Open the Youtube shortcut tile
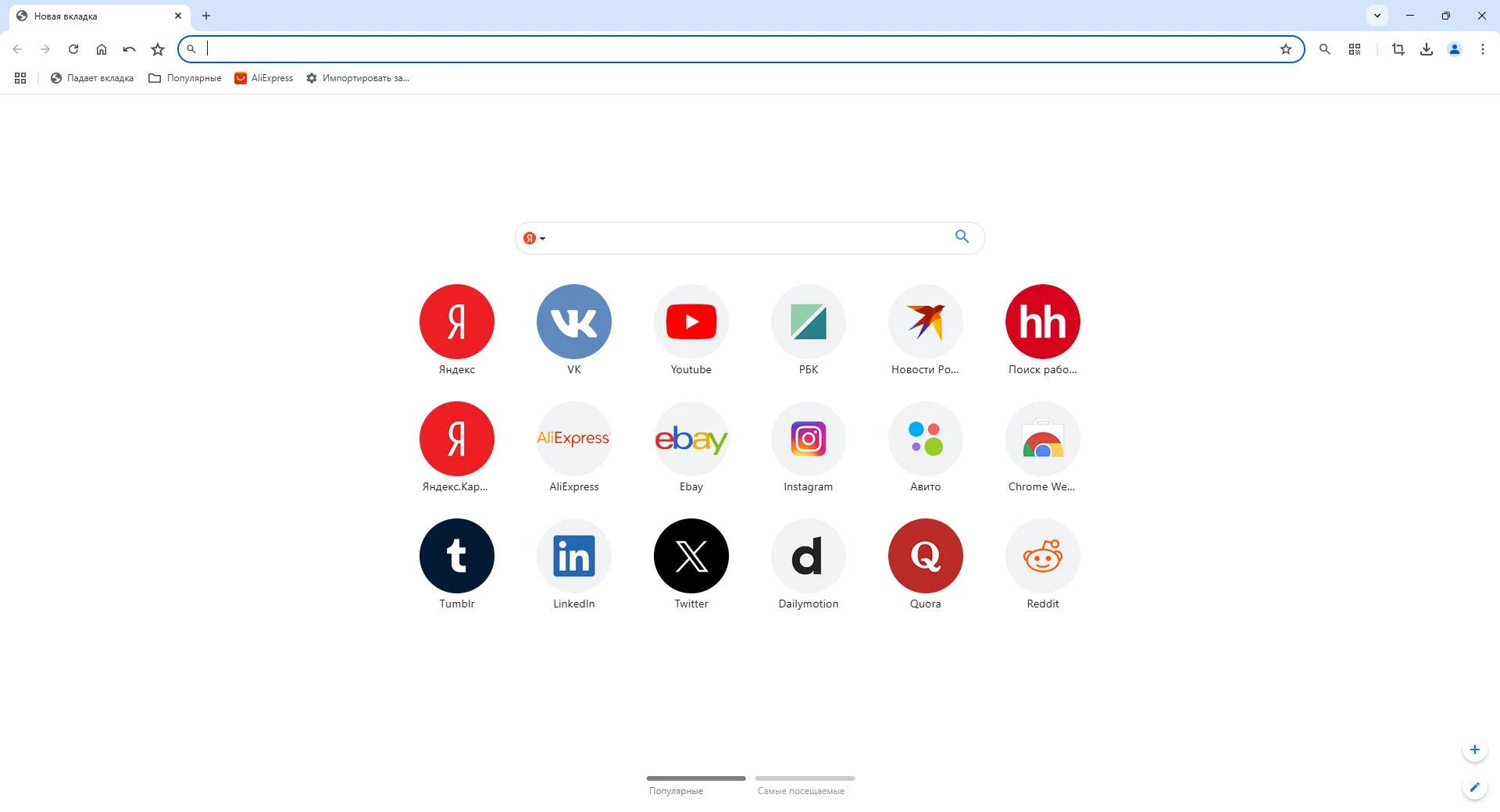The image size is (1500, 812). [691, 322]
